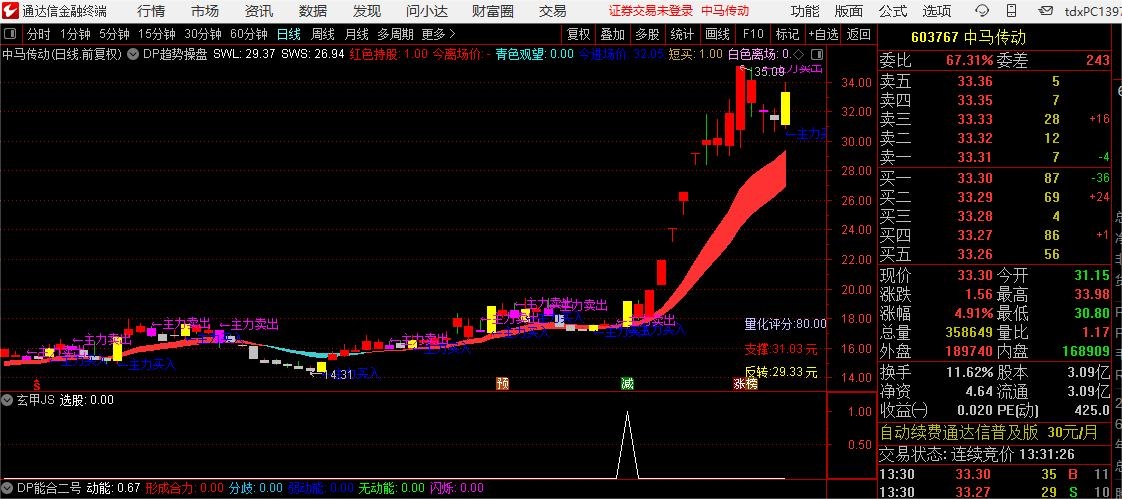
Task: Click the 画线 drawing button
Action: (717, 34)
